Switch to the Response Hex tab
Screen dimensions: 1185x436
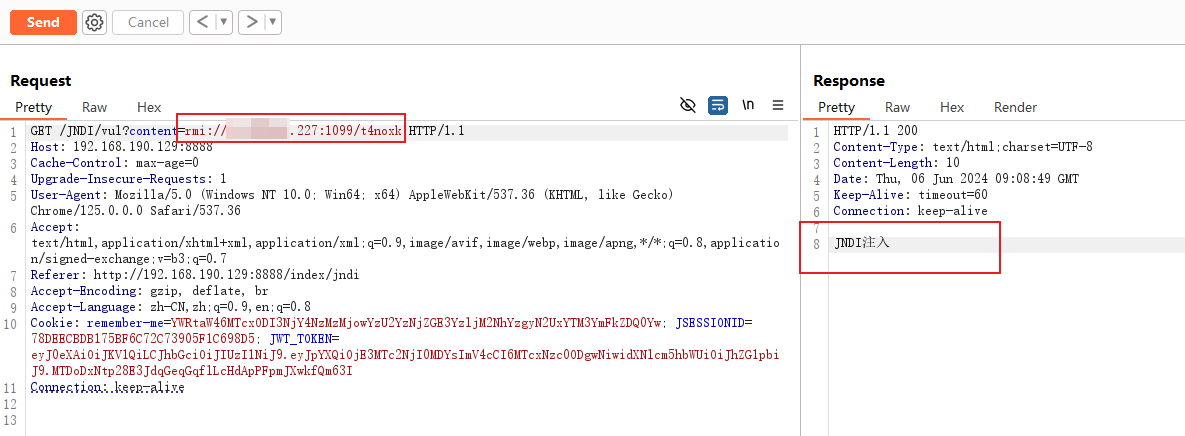952,107
